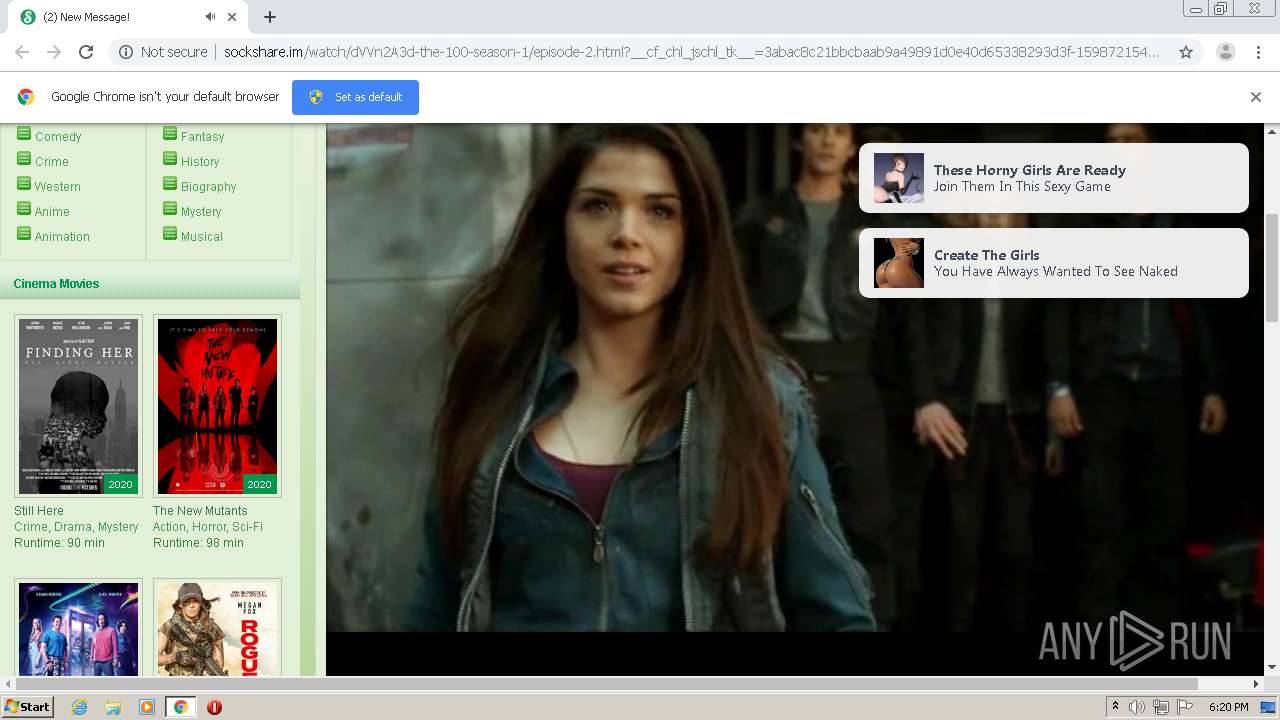This screenshot has width=1280, height=720.
Task: Open the colorful poster beside Rogue
Action: tap(78, 628)
